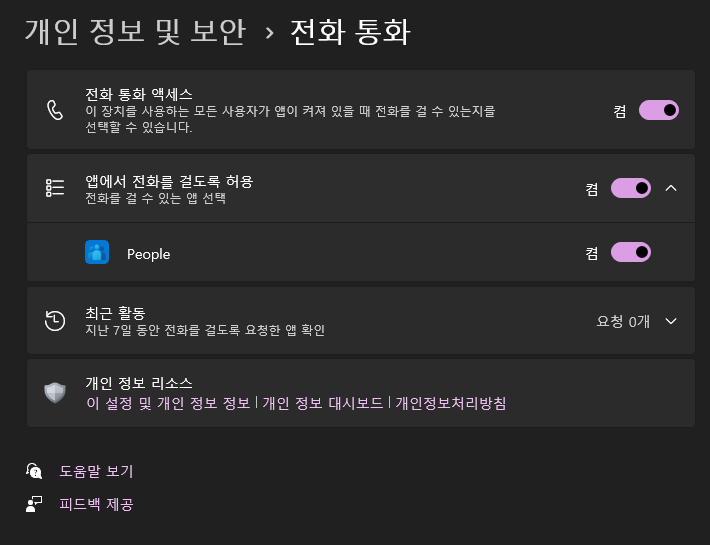Click the app list icon
This screenshot has width=710, height=545.
coord(55,188)
